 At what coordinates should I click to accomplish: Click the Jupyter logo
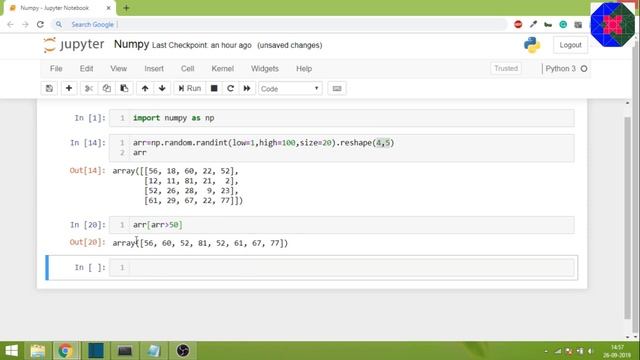click(x=74, y=44)
